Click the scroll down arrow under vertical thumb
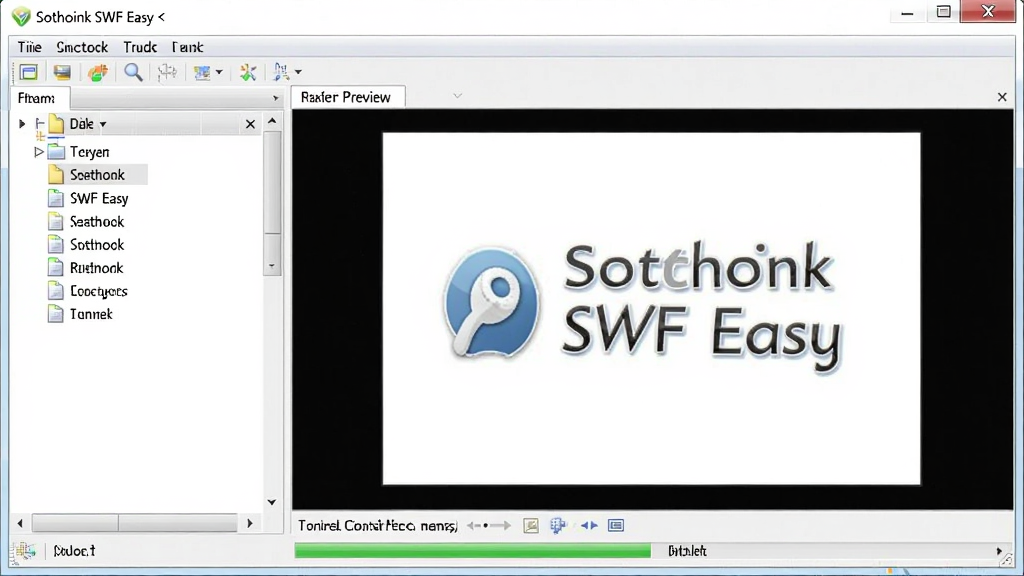 (x=272, y=266)
